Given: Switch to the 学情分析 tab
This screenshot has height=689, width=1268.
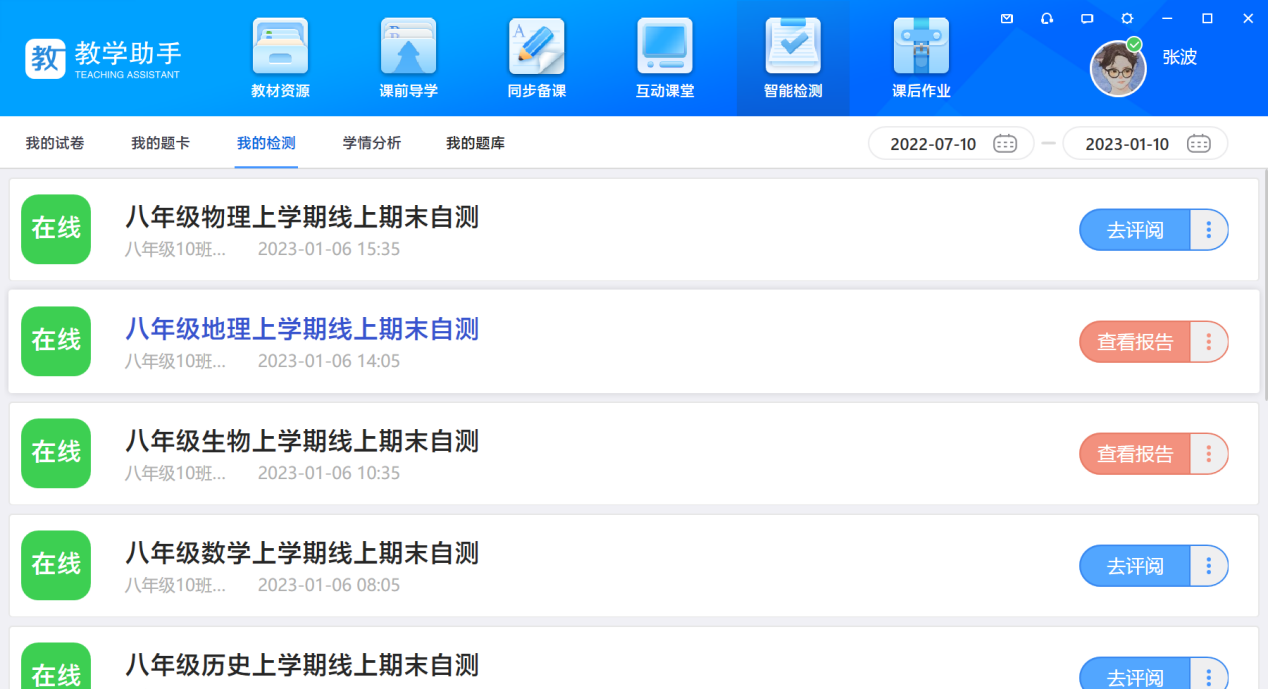Looking at the screenshot, I should 372,143.
